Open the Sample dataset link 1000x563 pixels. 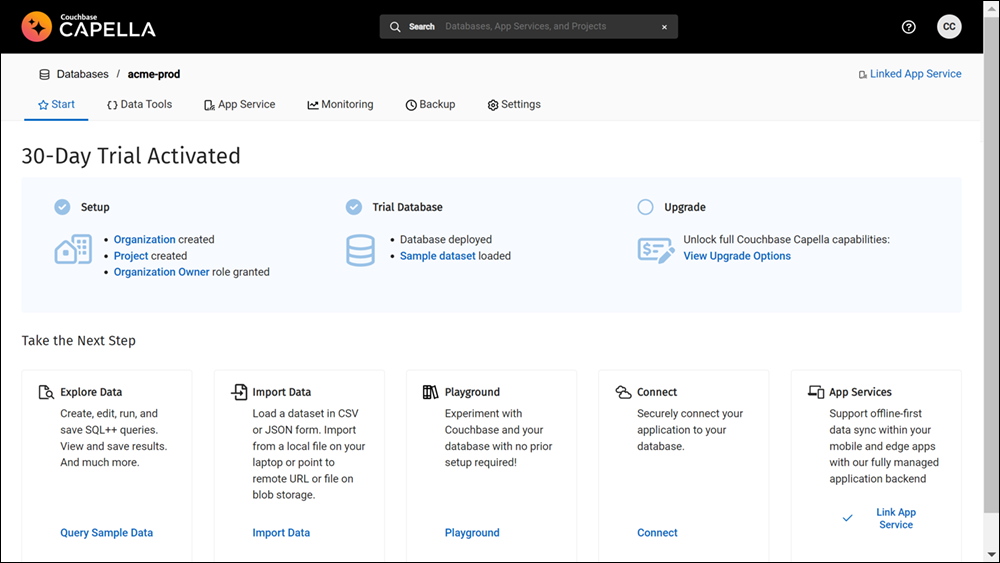pyautogui.click(x=438, y=256)
